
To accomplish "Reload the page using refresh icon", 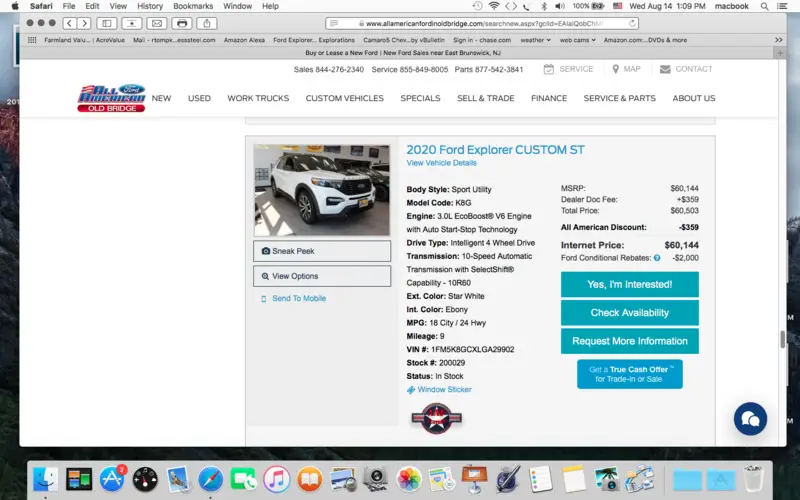I will (632, 23).
